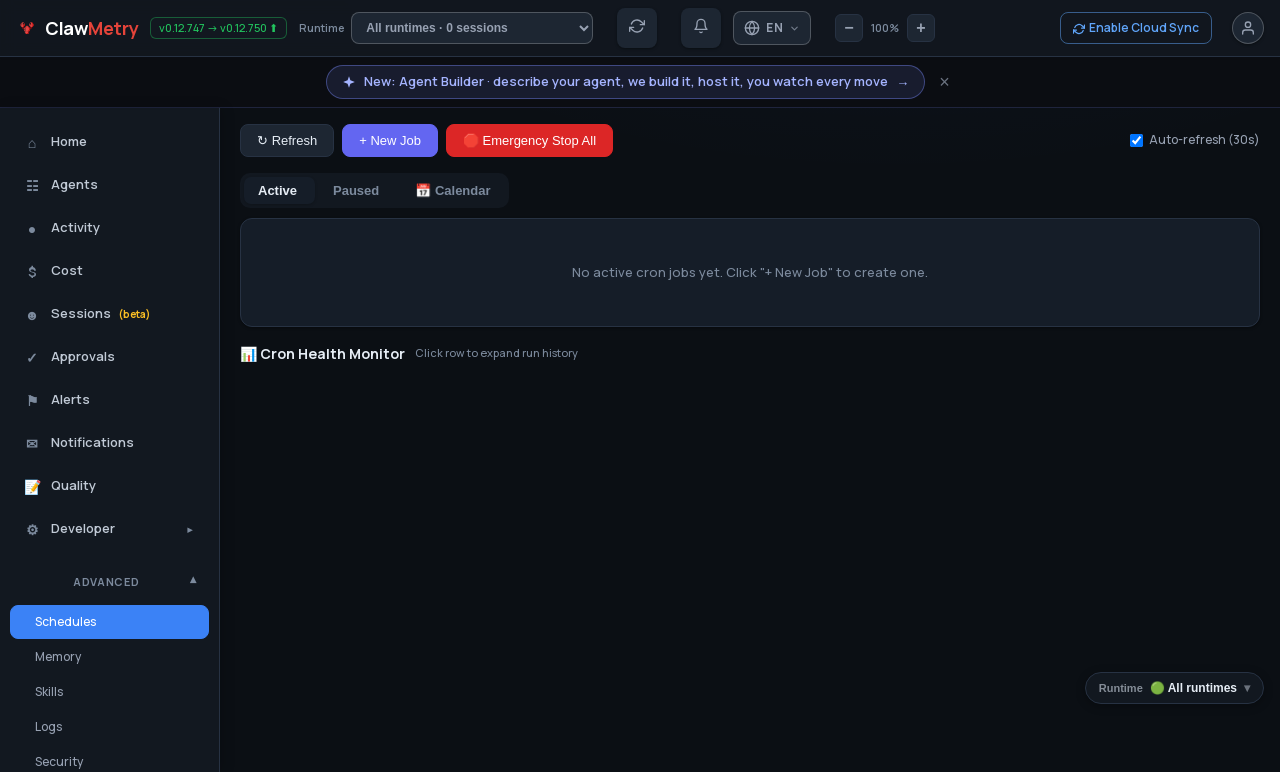1280x772 pixels.
Task: Open the user profile avatar icon
Action: point(1248,28)
